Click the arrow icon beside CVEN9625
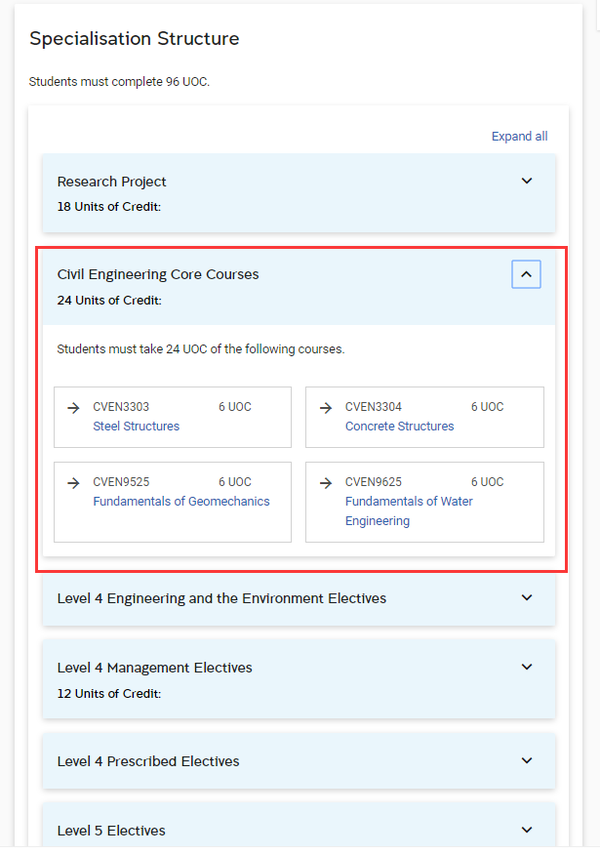The image size is (600, 855). tap(326, 483)
